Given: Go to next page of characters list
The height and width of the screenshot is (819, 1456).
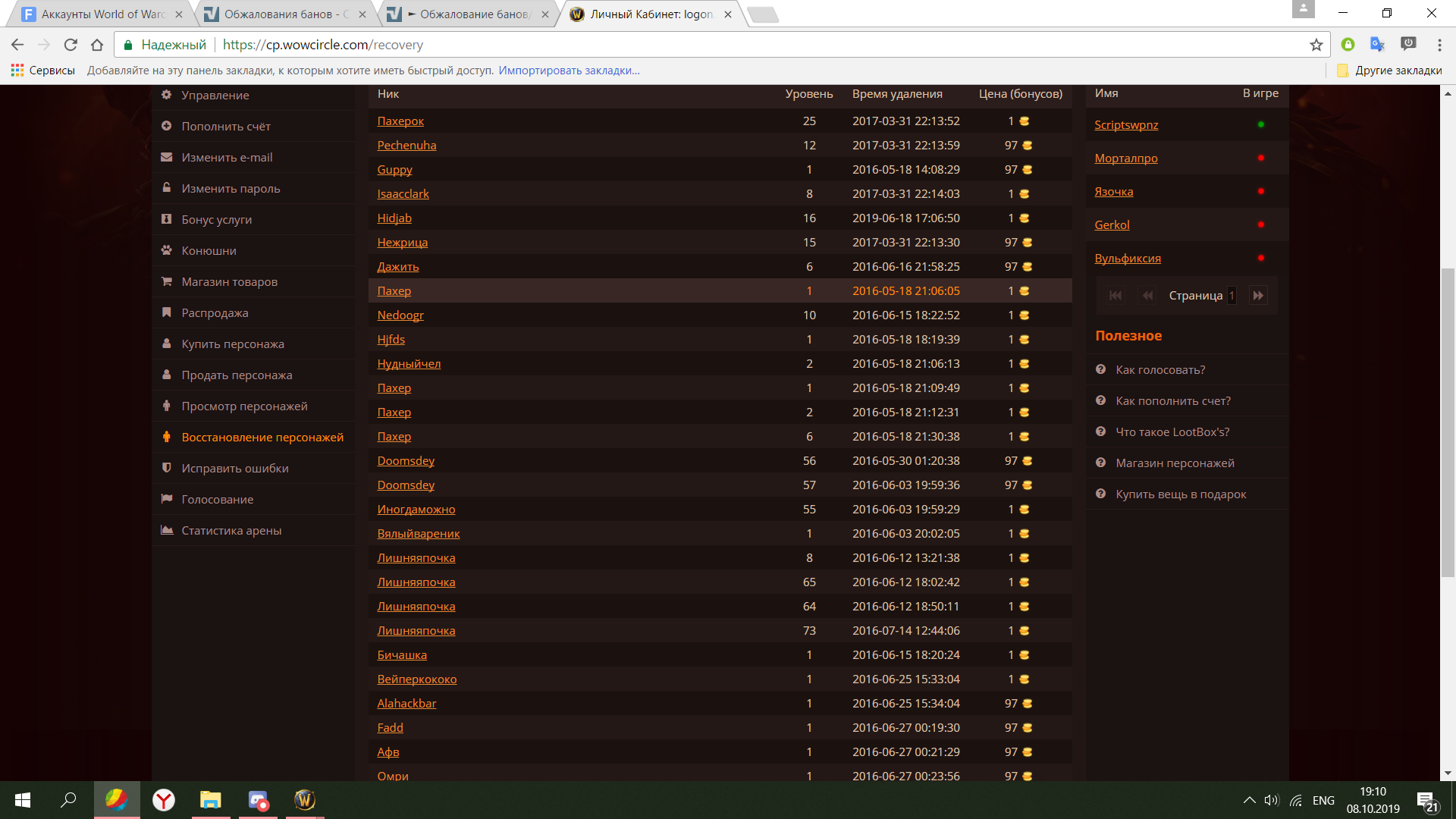Looking at the screenshot, I should pyautogui.click(x=1258, y=296).
